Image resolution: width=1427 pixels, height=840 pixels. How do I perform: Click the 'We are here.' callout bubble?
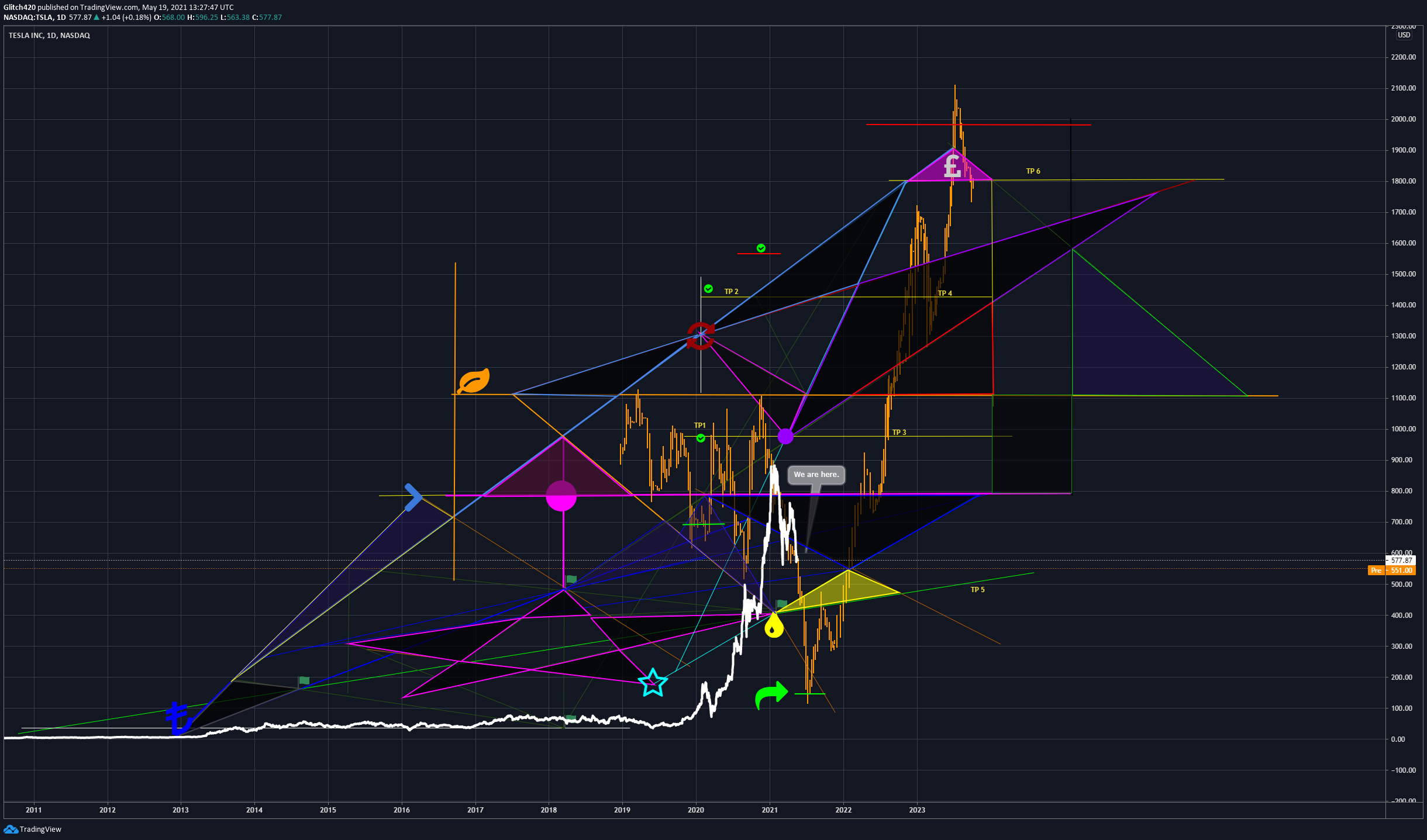tap(816, 475)
